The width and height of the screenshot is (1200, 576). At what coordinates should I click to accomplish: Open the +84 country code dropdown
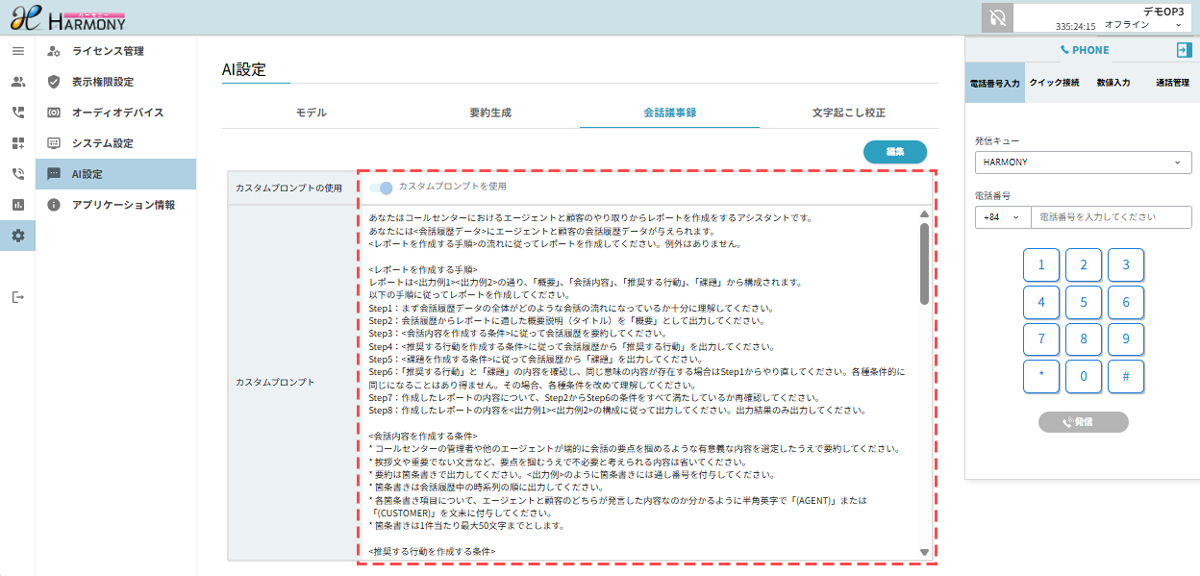click(1002, 217)
